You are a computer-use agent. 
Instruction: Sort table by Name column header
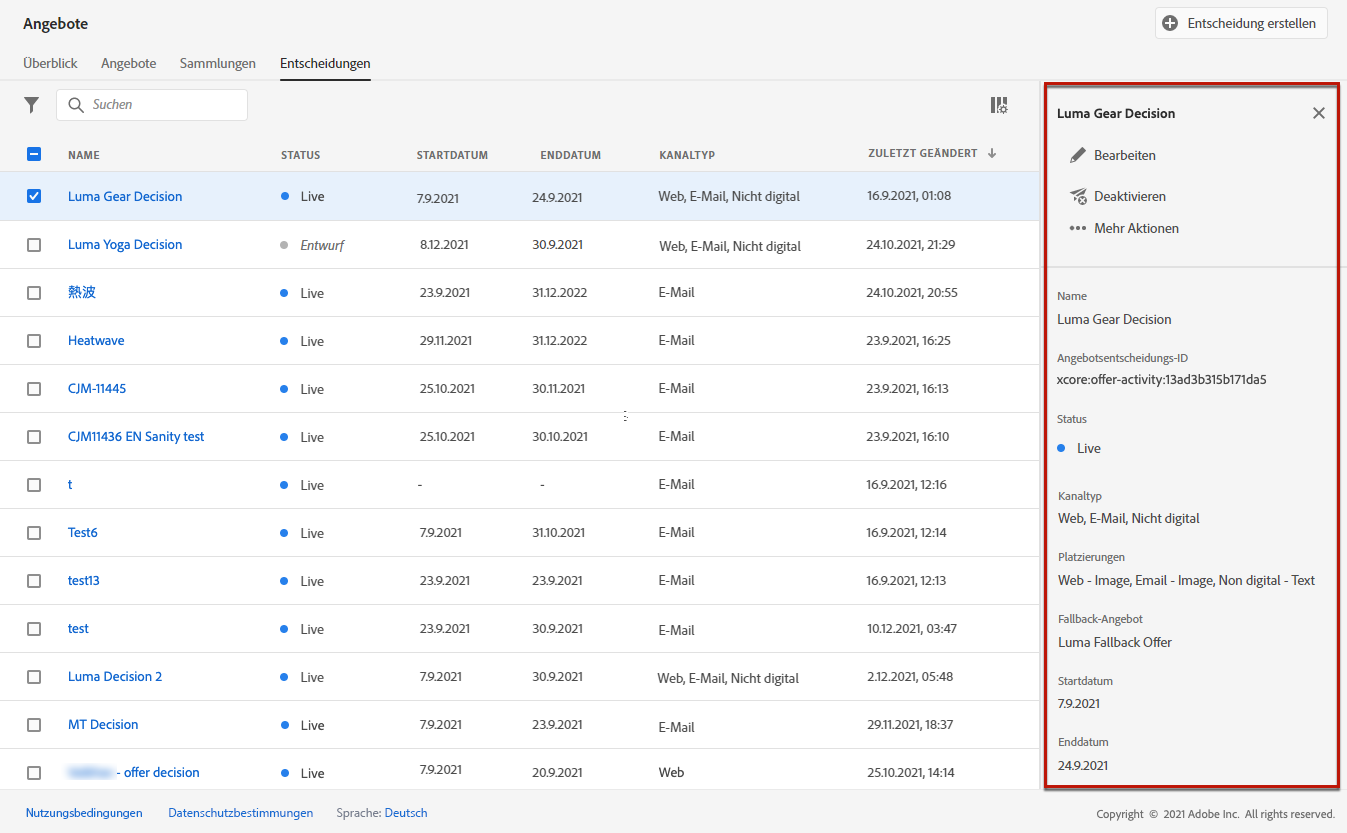[x=84, y=155]
